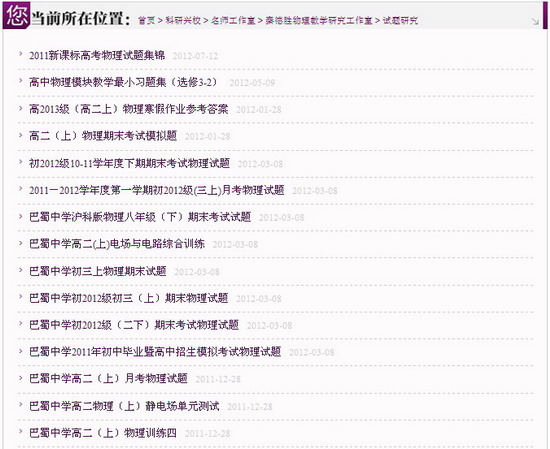
Task: Open 巴蜀中学高二(上)电场与电路综合训练
Action: click(117, 244)
